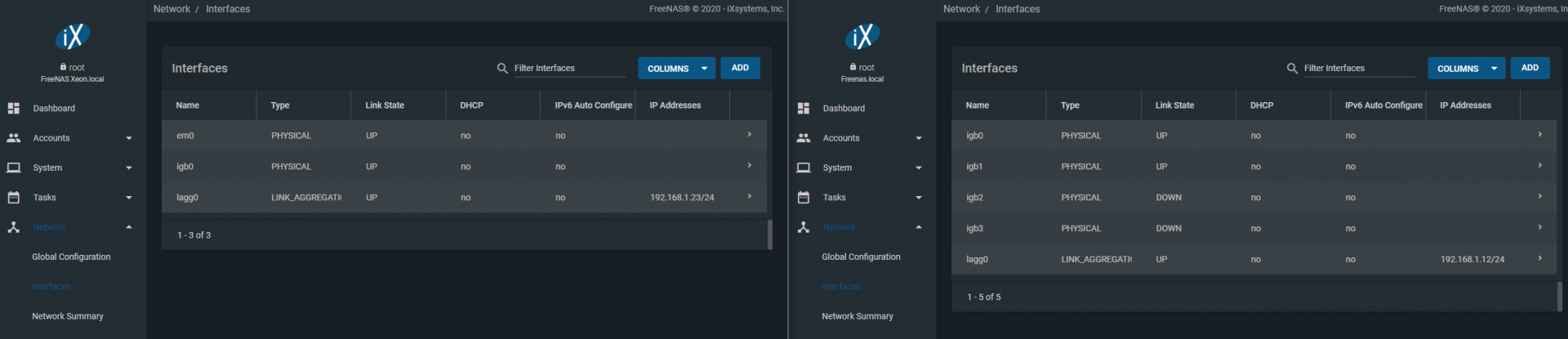
Task: Expand the em0 interface row chevron
Action: [x=749, y=135]
